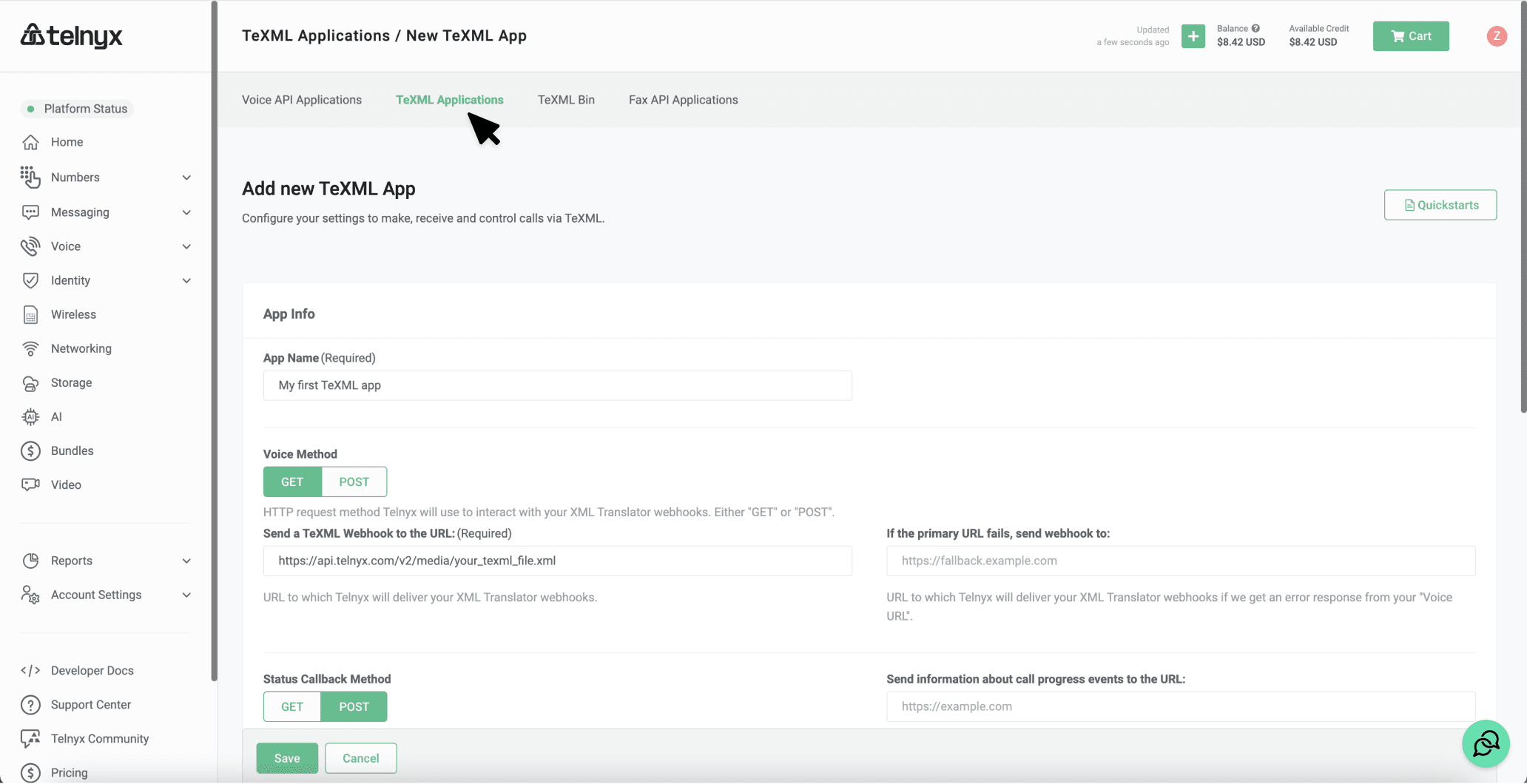Click the Voice phone icon
This screenshot has width=1527, height=784.
coord(30,246)
